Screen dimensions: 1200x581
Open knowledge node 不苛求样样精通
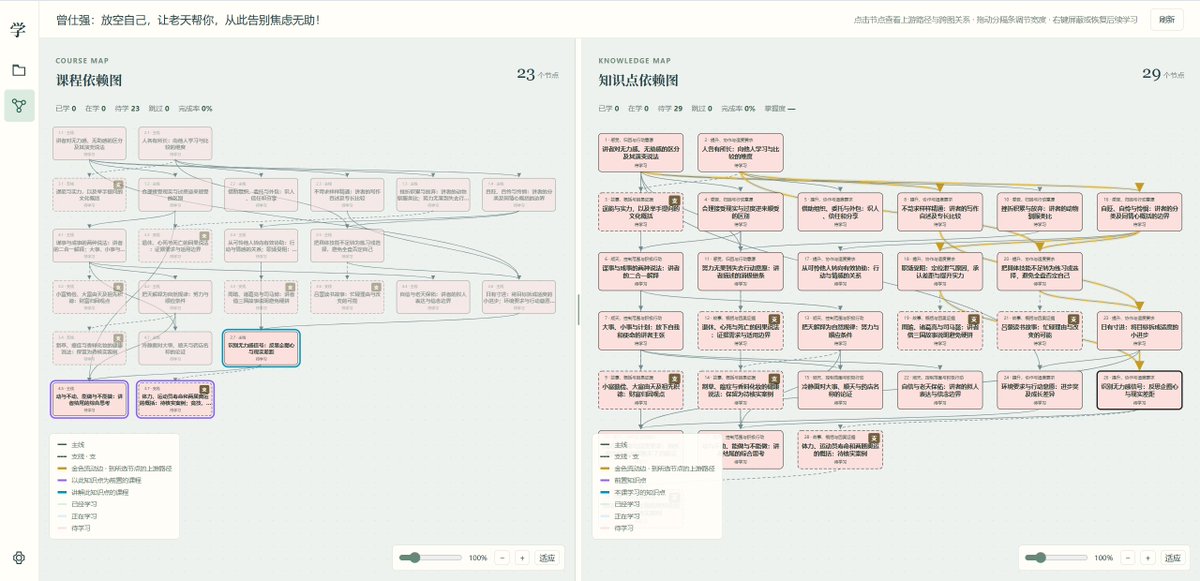938,211
